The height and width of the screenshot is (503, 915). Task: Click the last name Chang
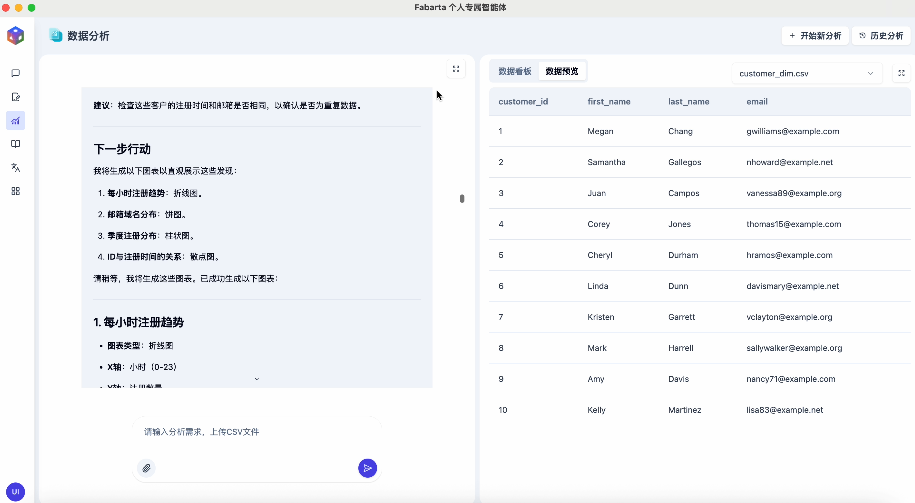pos(680,131)
